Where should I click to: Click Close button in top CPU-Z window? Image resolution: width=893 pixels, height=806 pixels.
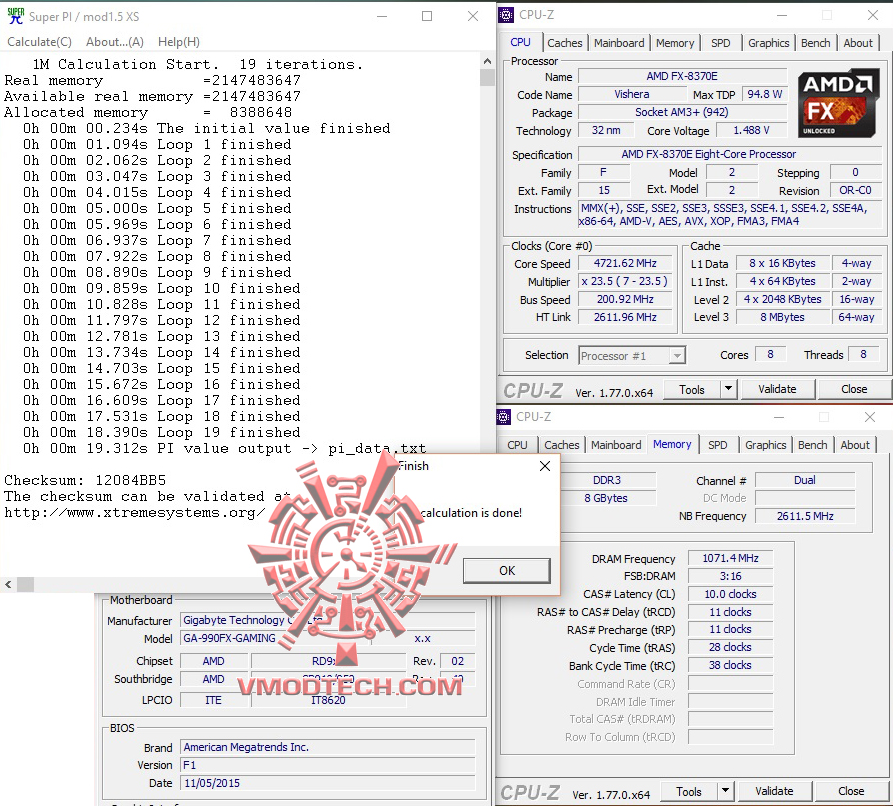[854, 390]
